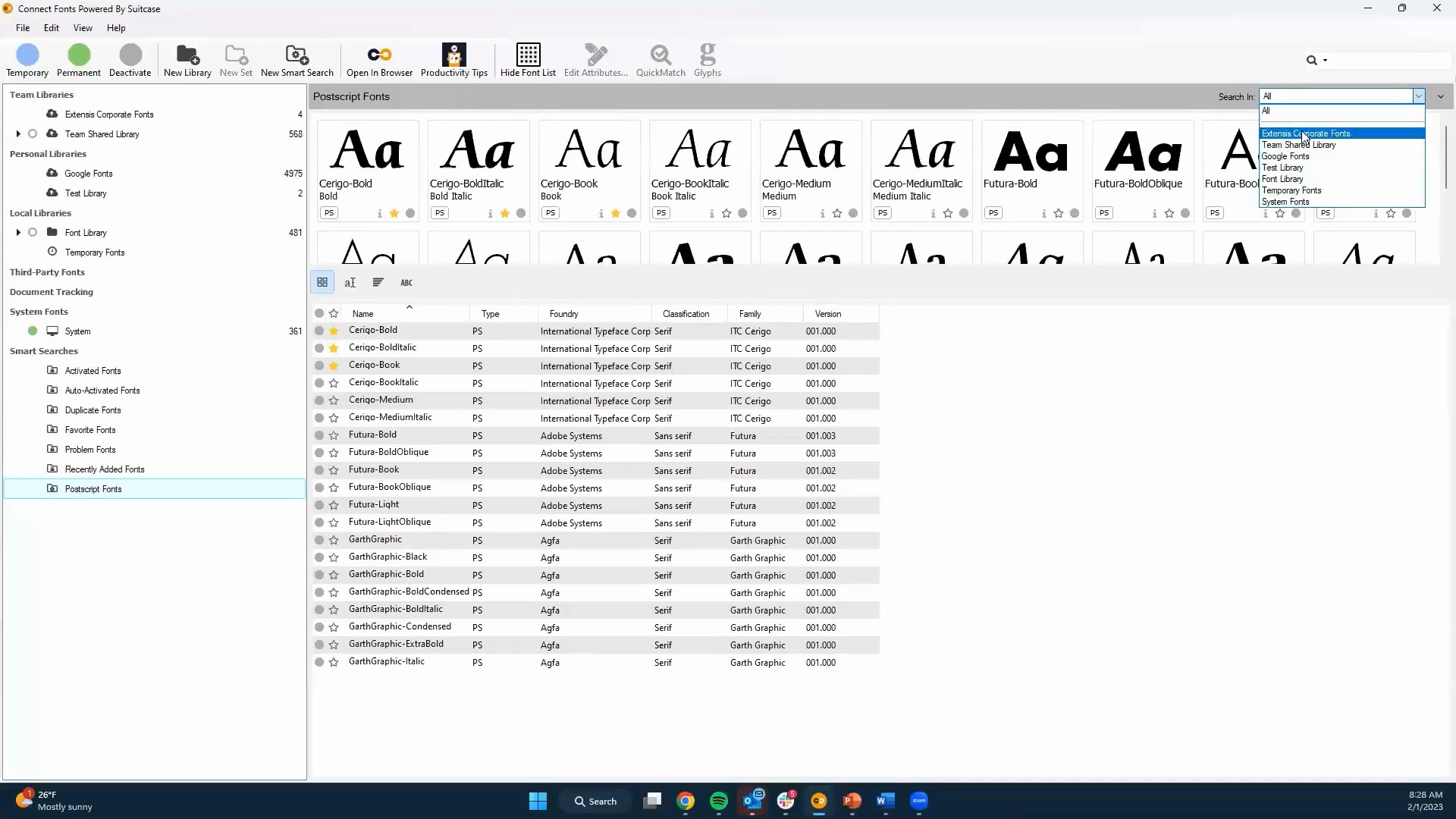
Task: Open the Edit menu
Action: click(x=51, y=28)
